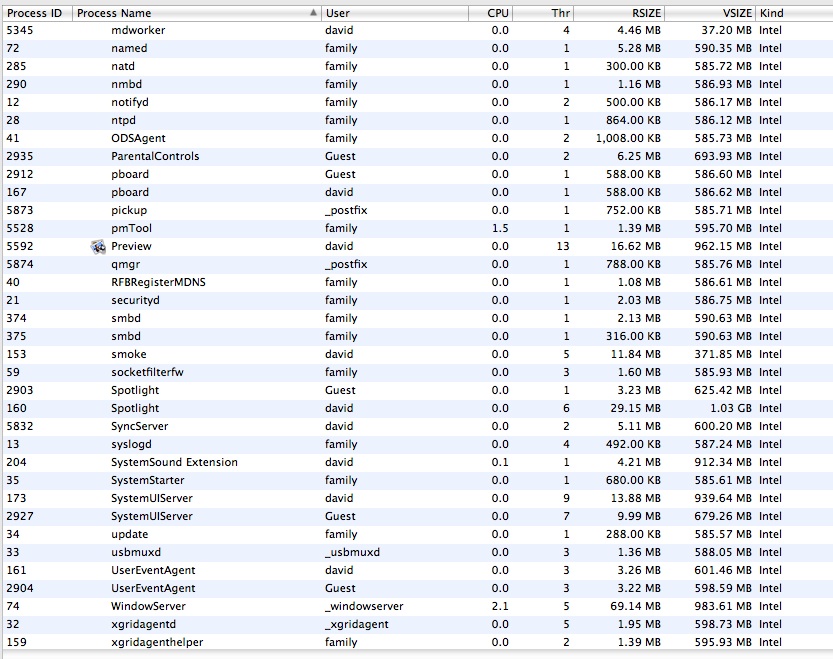Select the Preview process name
Viewport: 833px width, 659px height.
coord(131,246)
